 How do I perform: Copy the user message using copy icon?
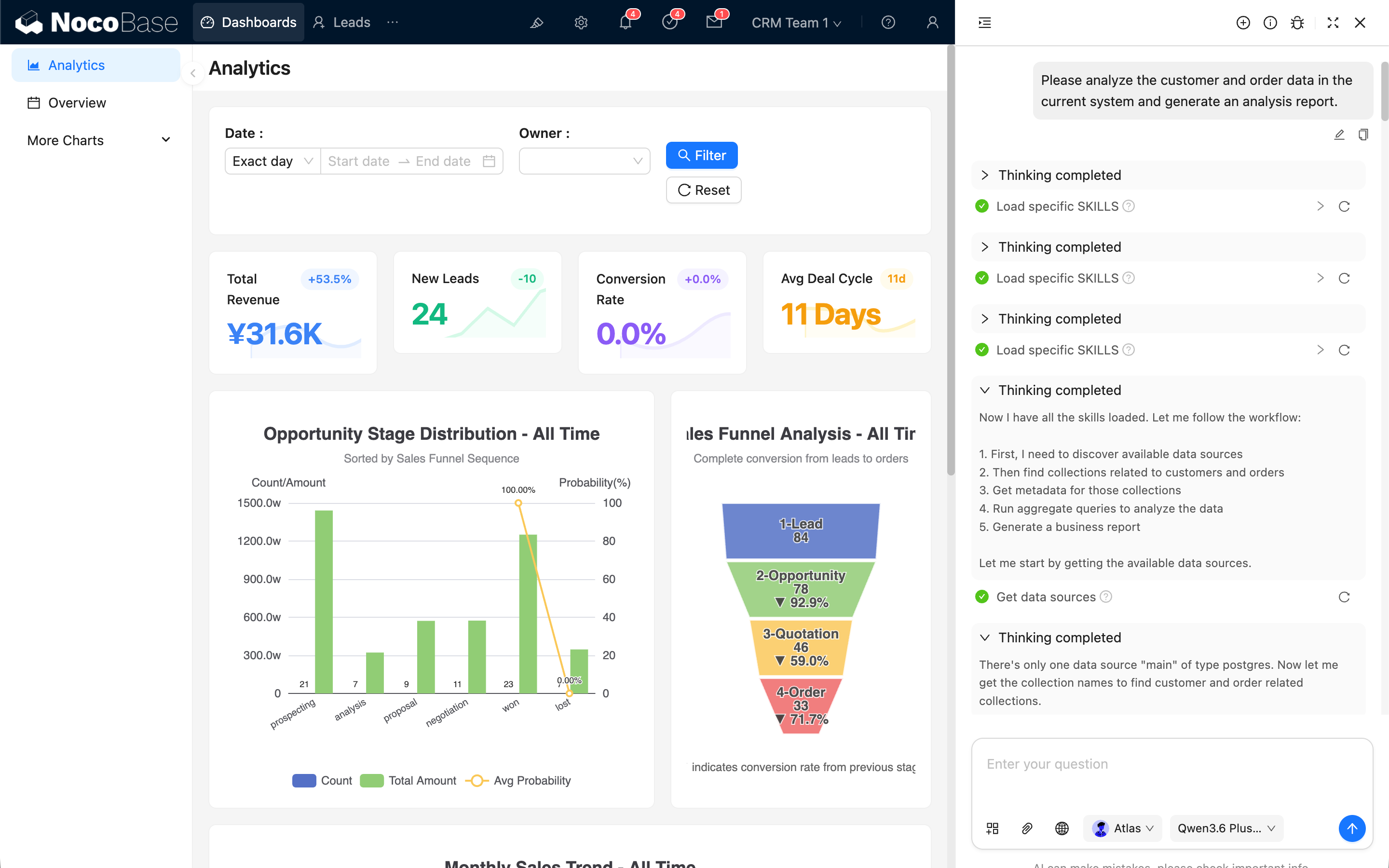1363,135
